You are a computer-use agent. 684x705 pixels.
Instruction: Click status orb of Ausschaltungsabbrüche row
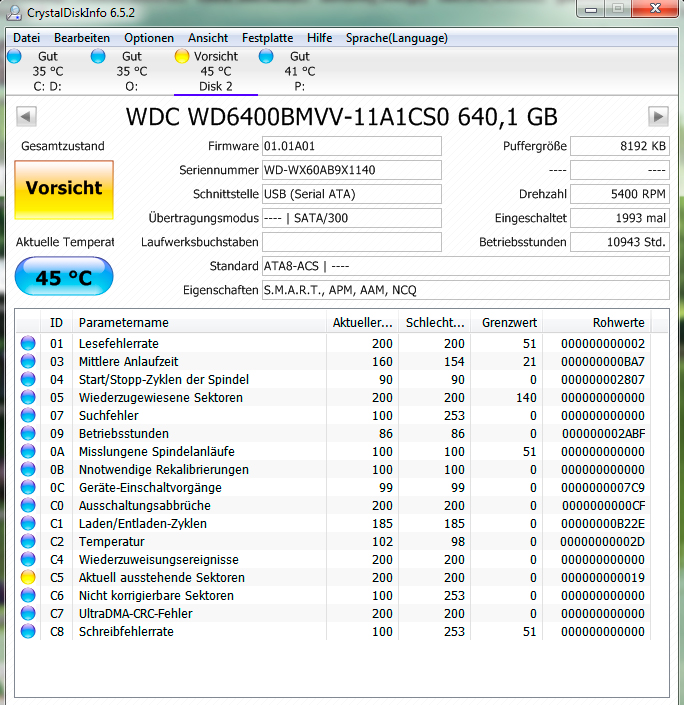pos(28,505)
